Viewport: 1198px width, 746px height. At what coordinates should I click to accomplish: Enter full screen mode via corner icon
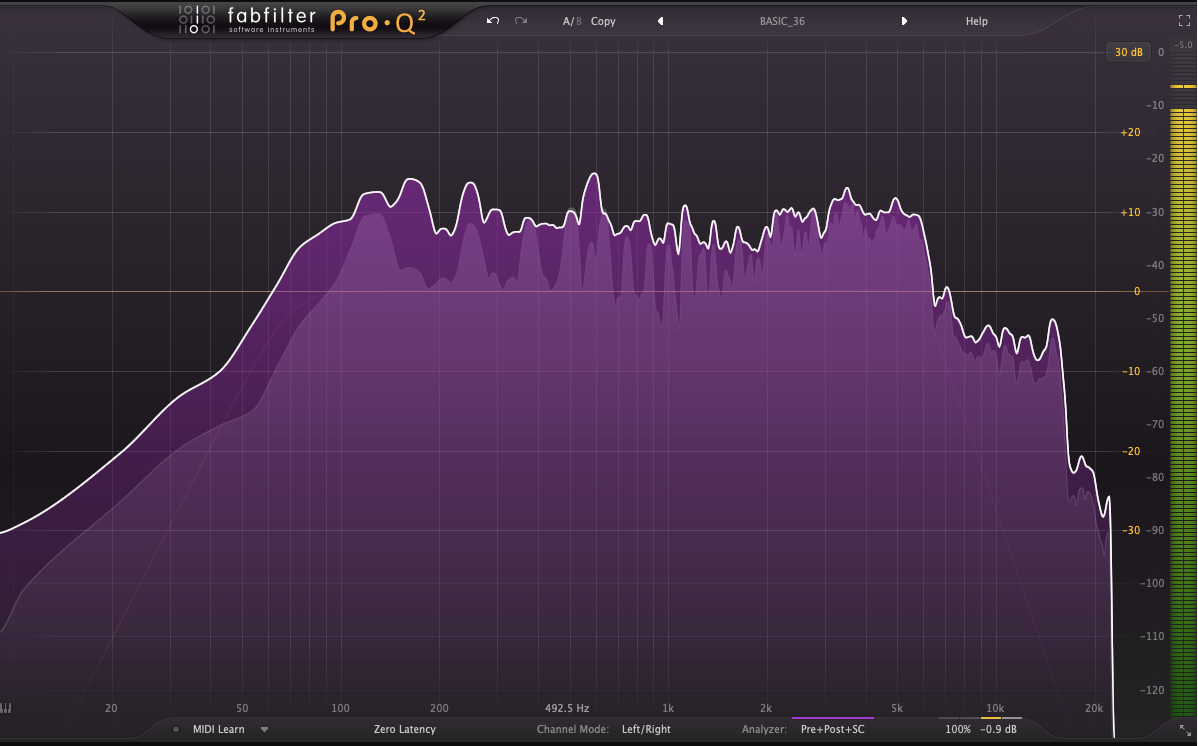tap(1184, 21)
